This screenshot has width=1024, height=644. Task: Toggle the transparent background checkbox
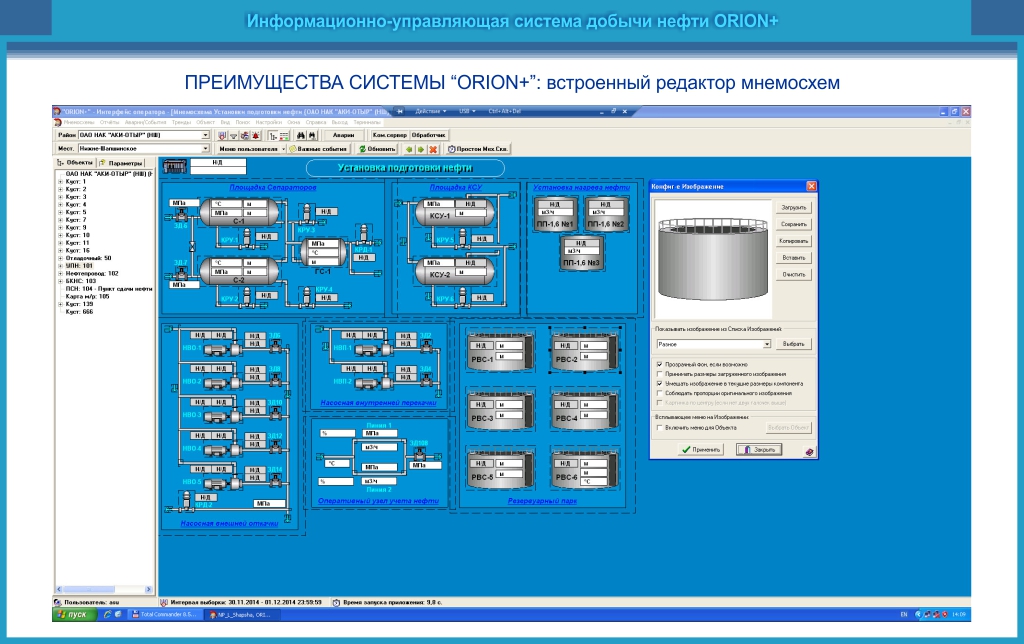660,364
